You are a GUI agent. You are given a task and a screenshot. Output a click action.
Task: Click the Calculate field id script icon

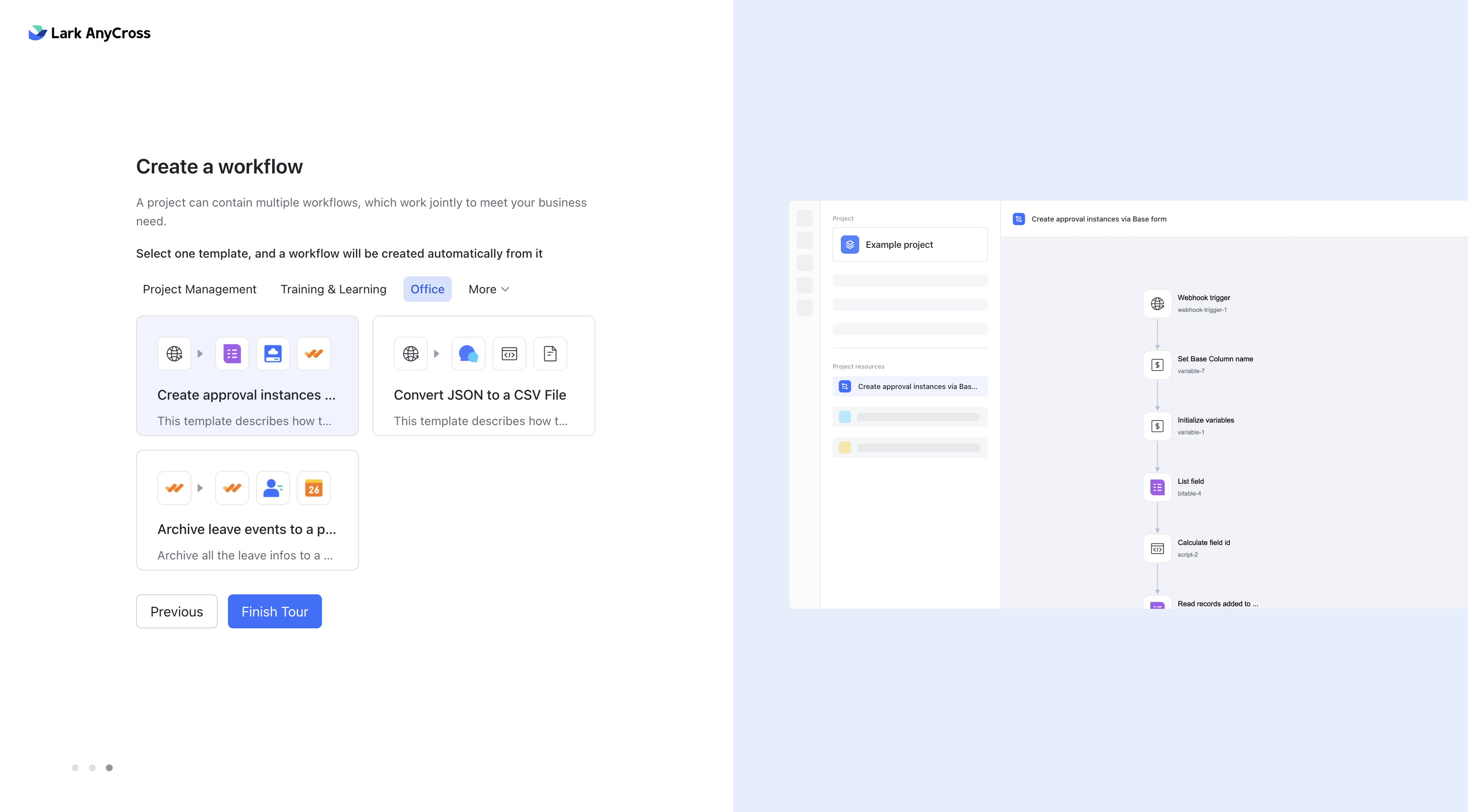coord(1158,548)
